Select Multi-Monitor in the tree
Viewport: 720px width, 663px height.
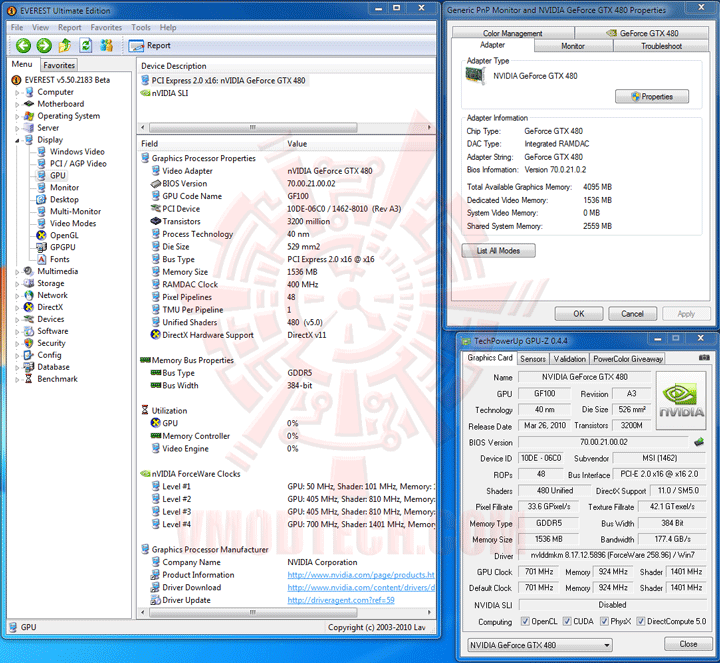(75, 211)
